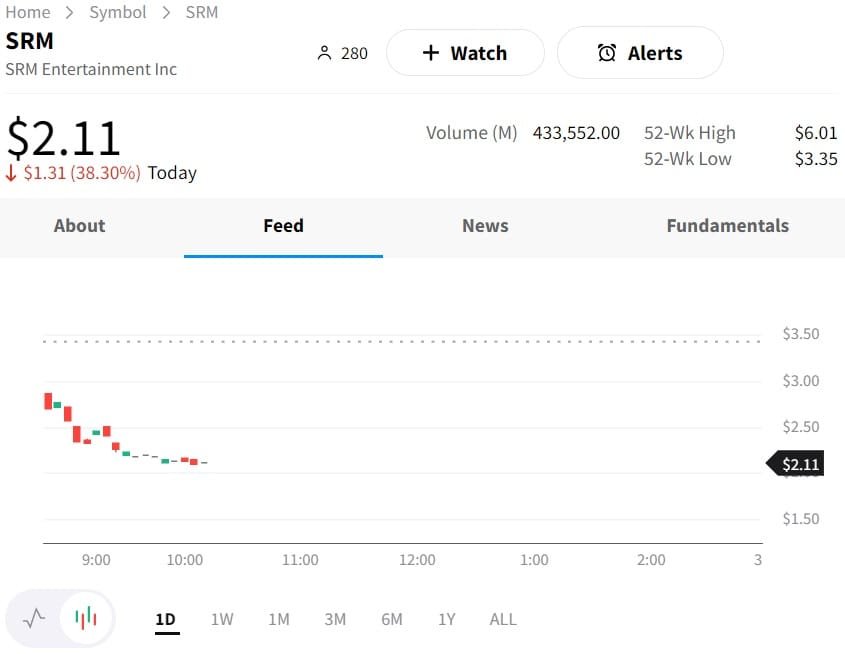Switch chart to 6M range
The width and height of the screenshot is (845, 654).
coord(392,619)
